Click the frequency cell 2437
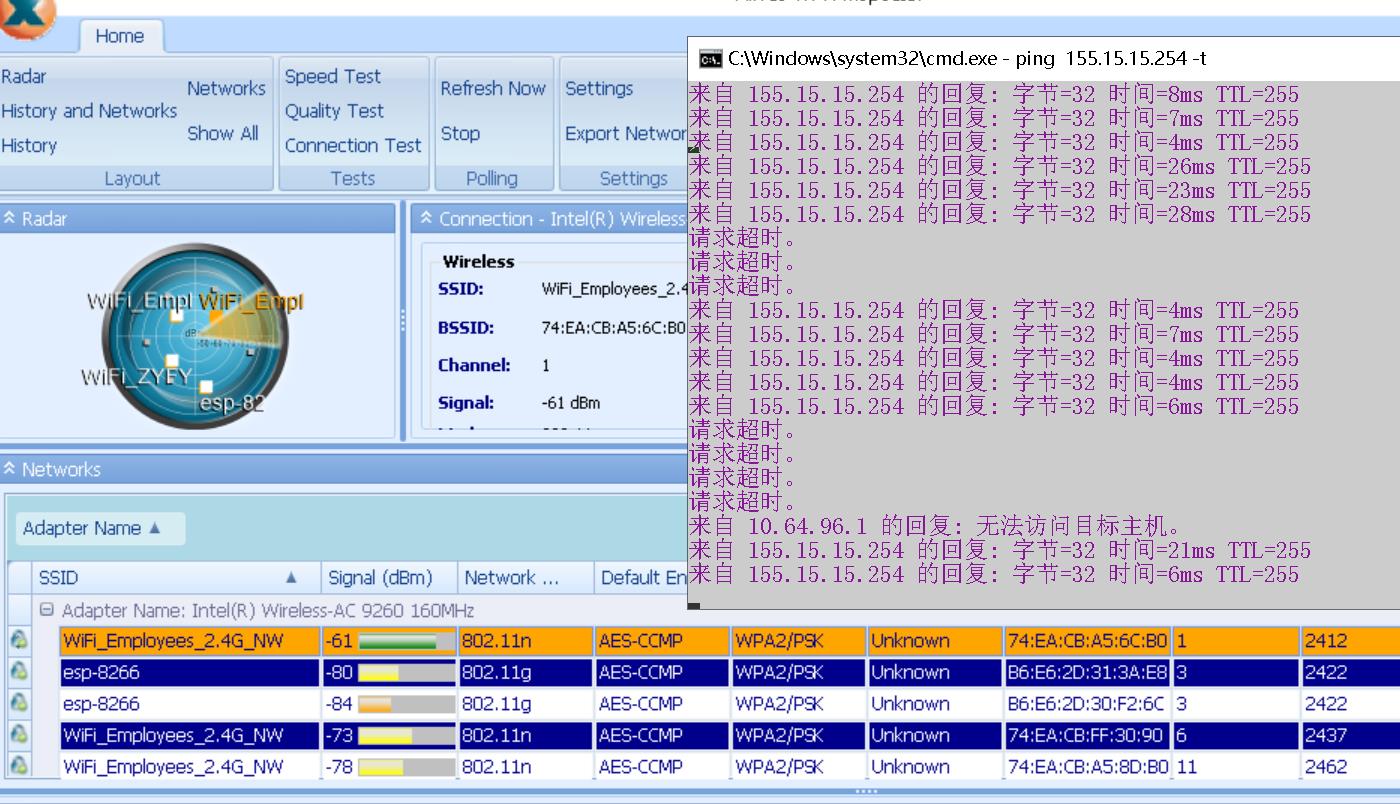 (x=1350, y=735)
